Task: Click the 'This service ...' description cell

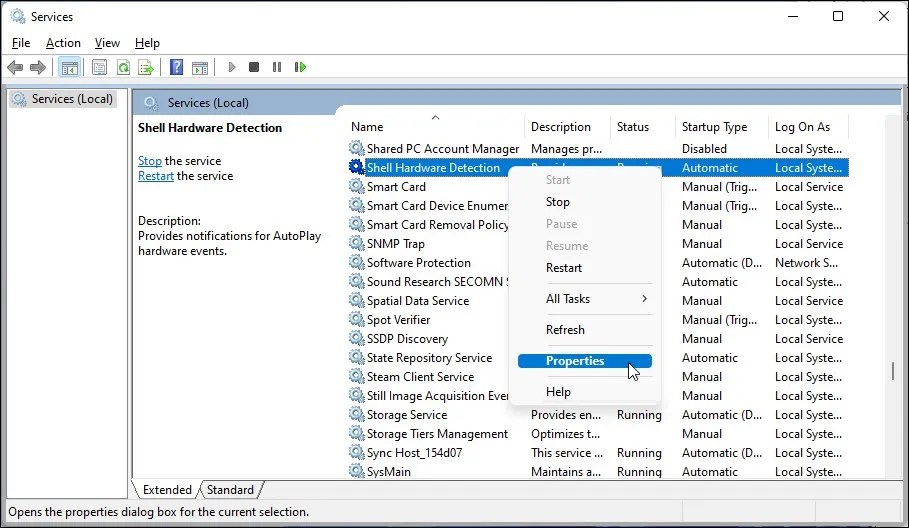Action: click(567, 453)
